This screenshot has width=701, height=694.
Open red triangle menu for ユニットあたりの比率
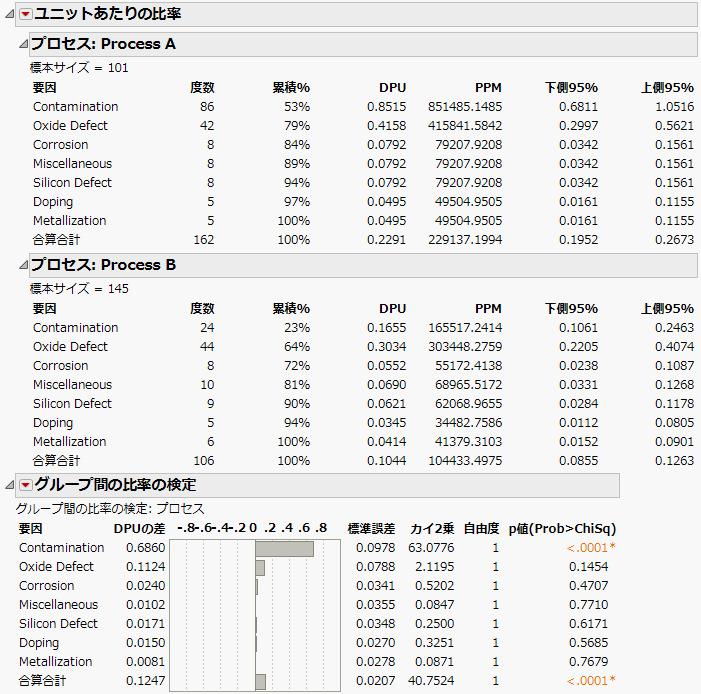[x=26, y=14]
